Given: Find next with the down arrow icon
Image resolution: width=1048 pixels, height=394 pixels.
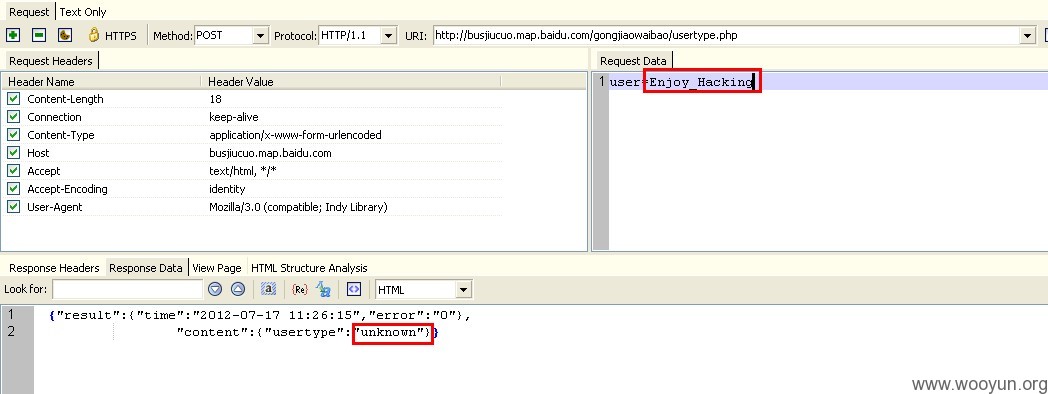Looking at the screenshot, I should click(215, 290).
